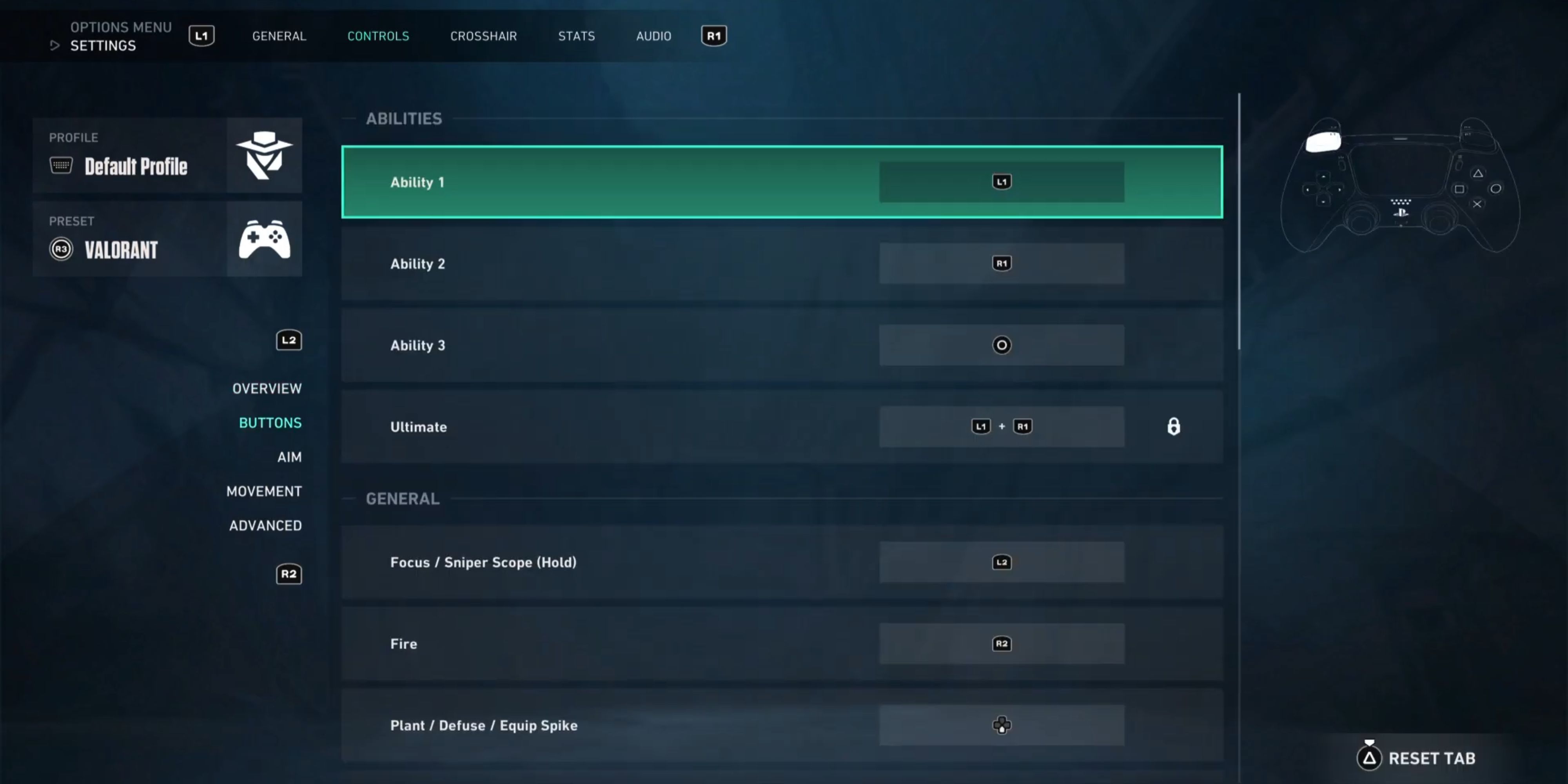Screen dimensions: 1568x784
Task: Click the lock icon next to Ultimate
Action: [1172, 426]
